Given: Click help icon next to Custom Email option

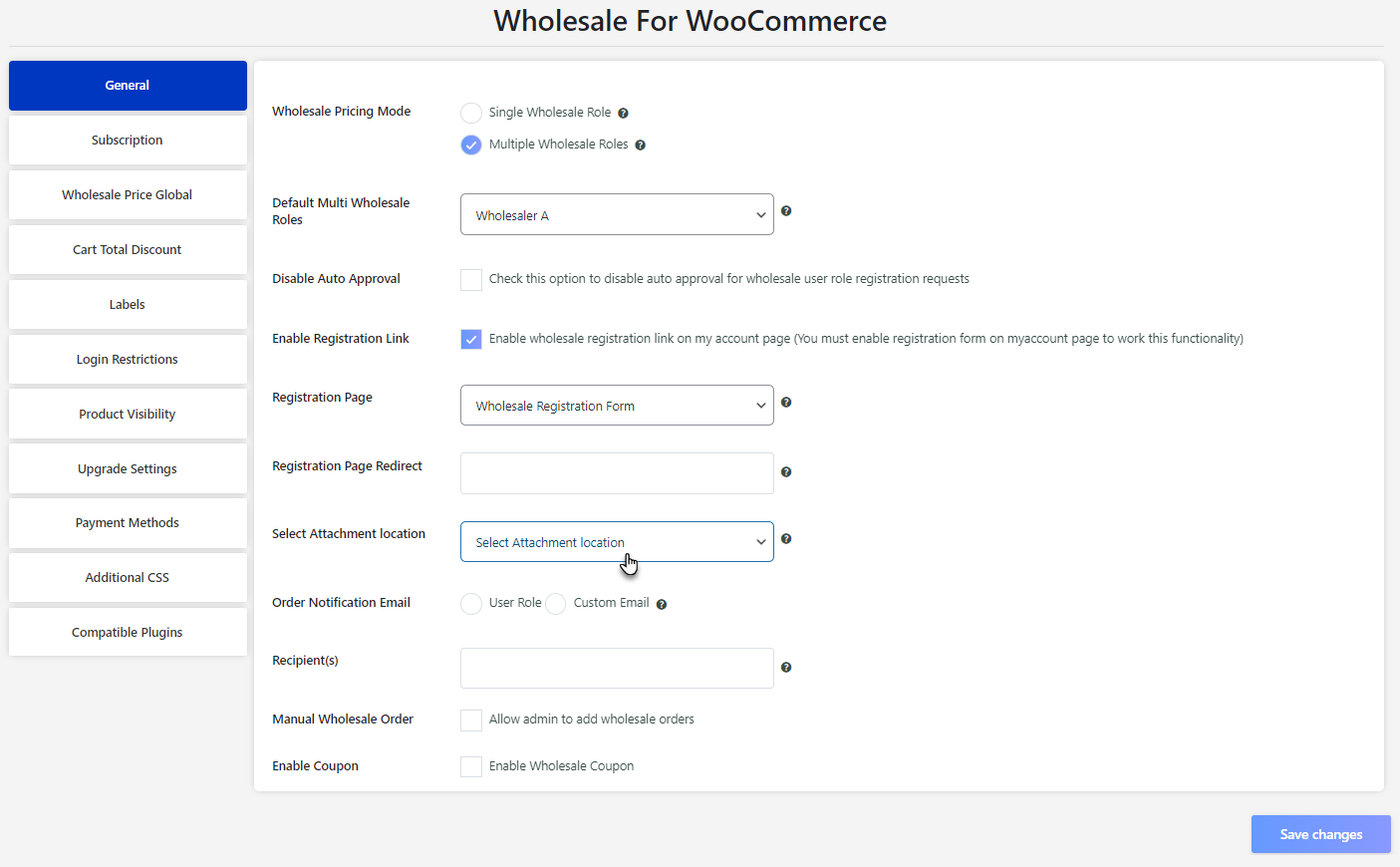Looking at the screenshot, I should 662,605.
